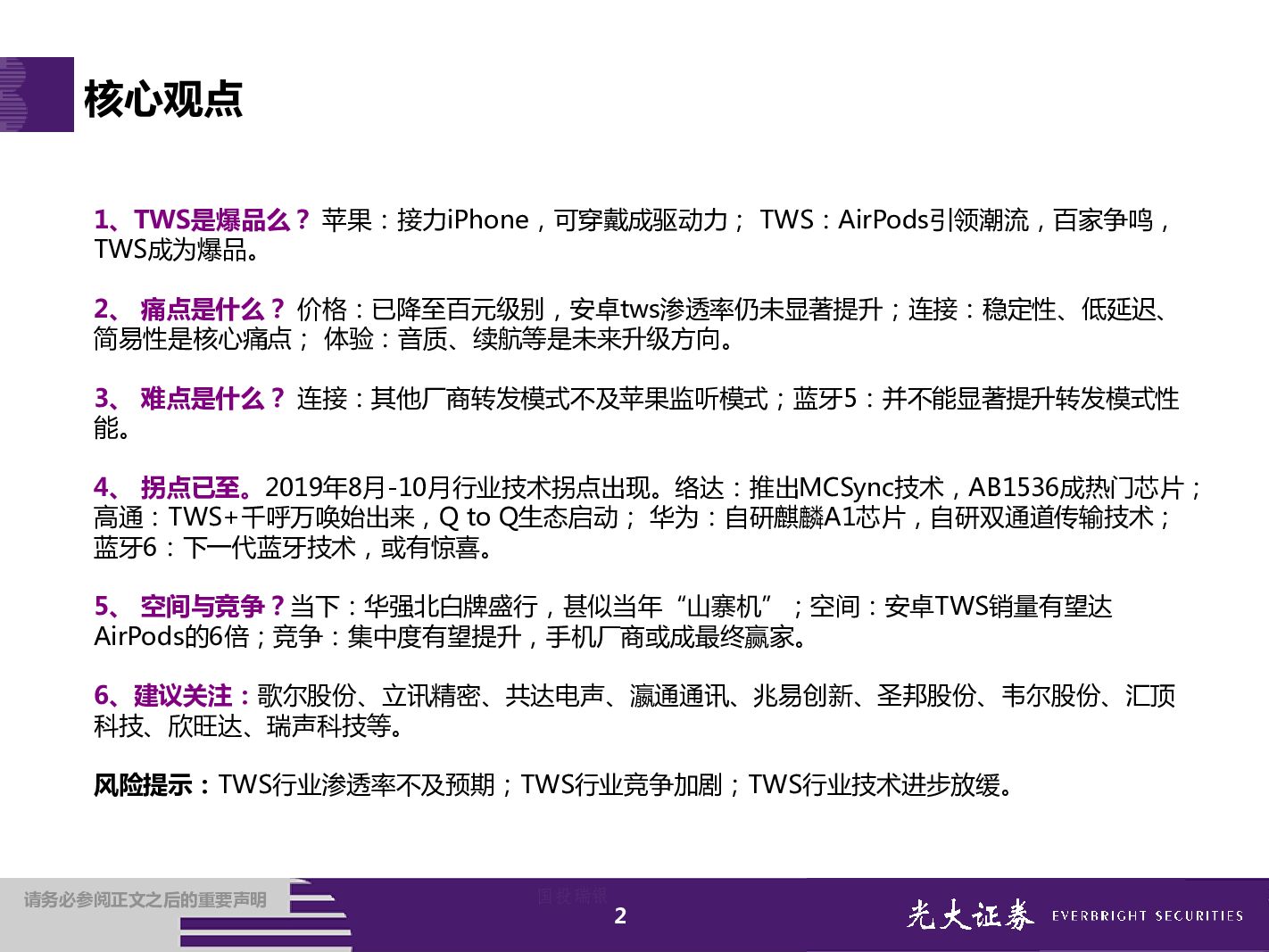Click the disclaimer 请务必参阅正文之后的重要声明

145,900
